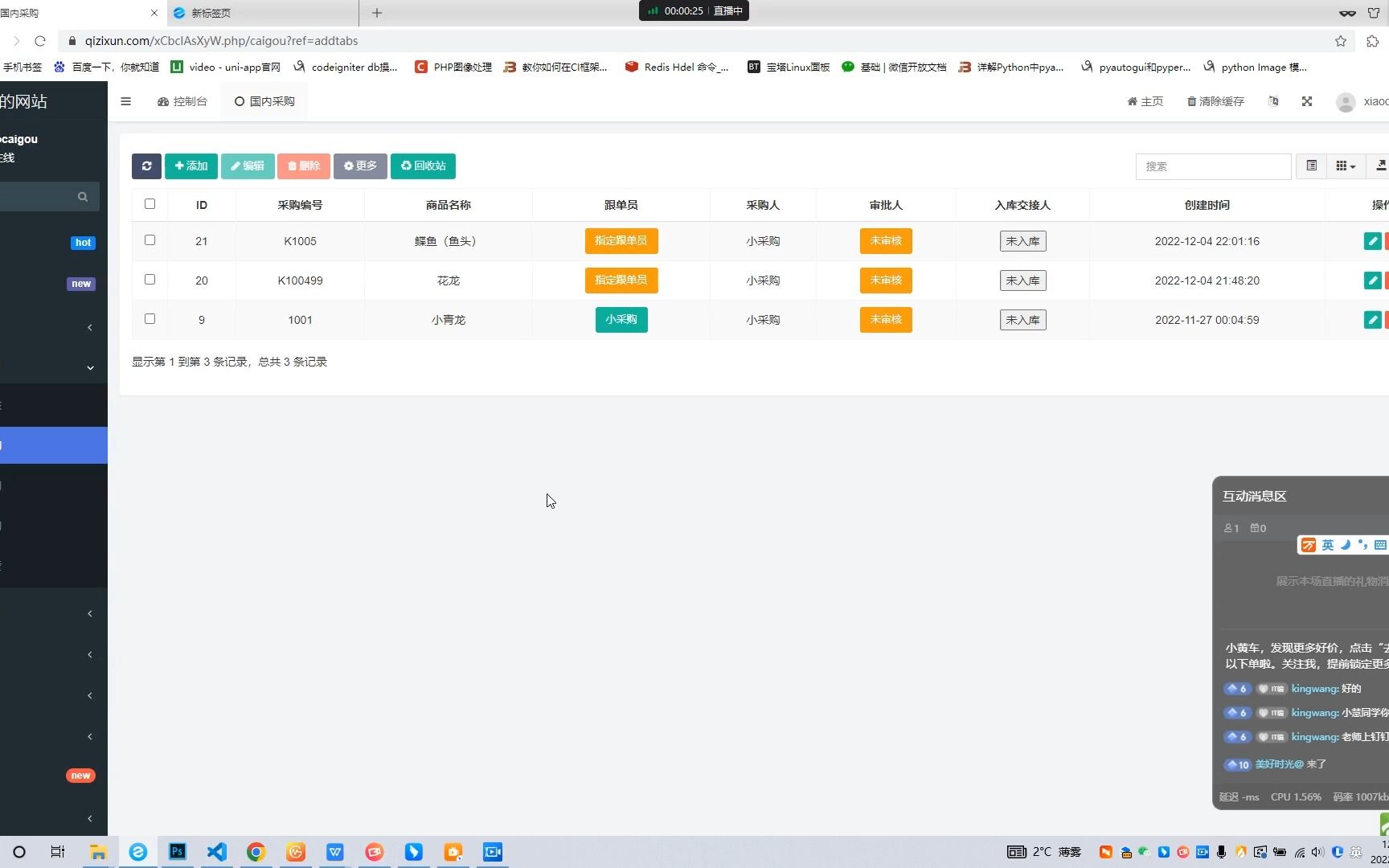Click 指定跟单员 for order K1005
Image resolution: width=1389 pixels, height=868 pixels.
pos(621,240)
